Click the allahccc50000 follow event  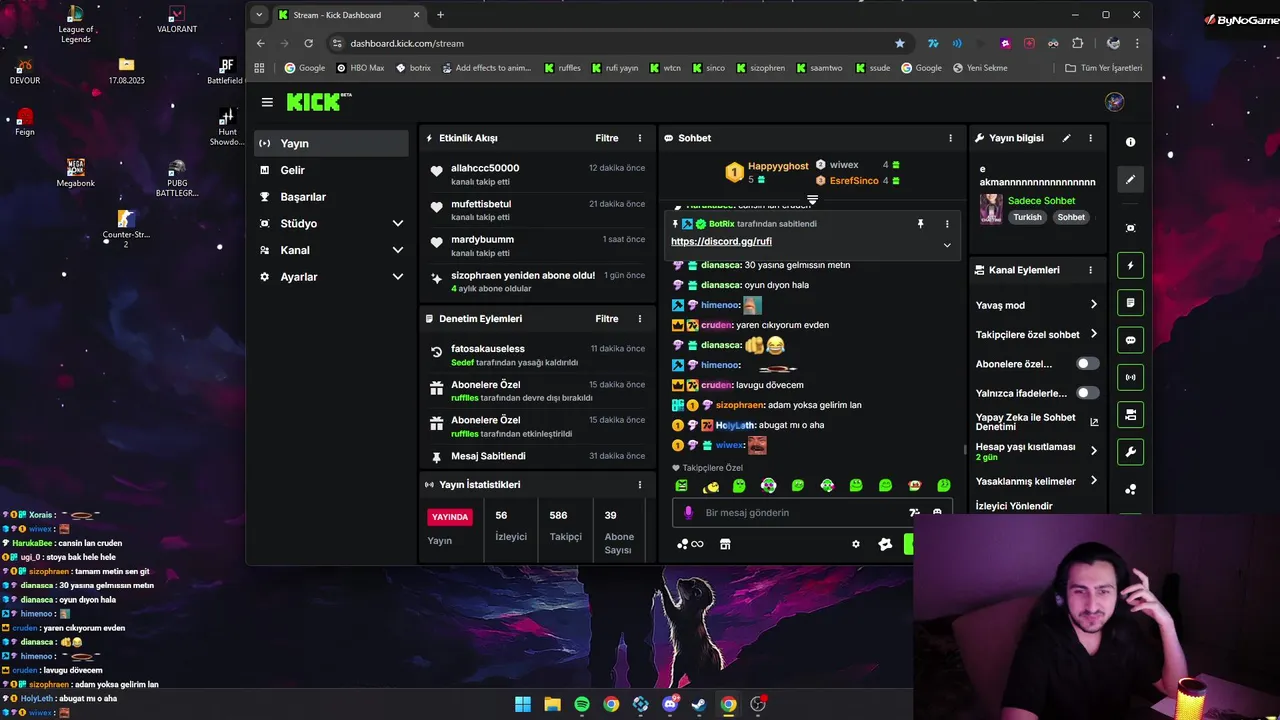pos(538,174)
